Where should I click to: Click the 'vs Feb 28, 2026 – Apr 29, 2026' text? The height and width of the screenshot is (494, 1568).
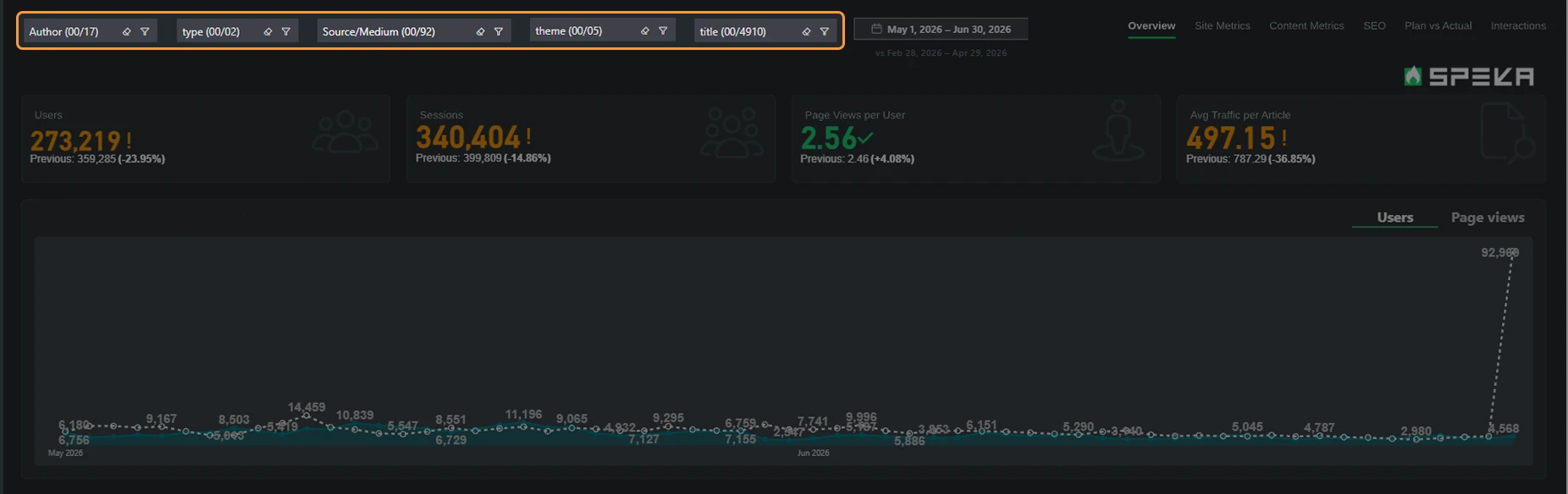point(941,52)
